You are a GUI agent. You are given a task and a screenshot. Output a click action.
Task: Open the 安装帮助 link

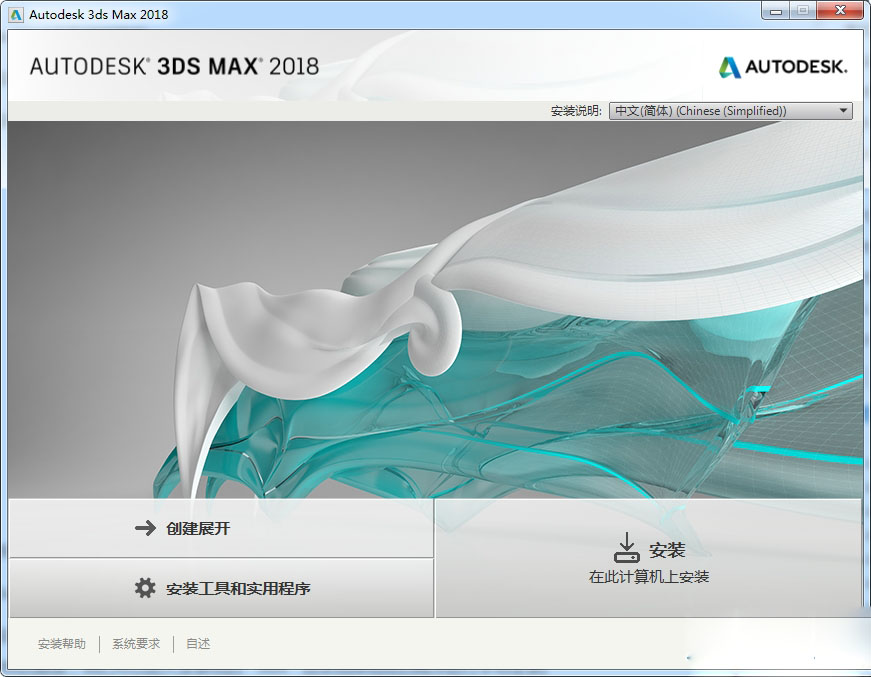[62, 644]
